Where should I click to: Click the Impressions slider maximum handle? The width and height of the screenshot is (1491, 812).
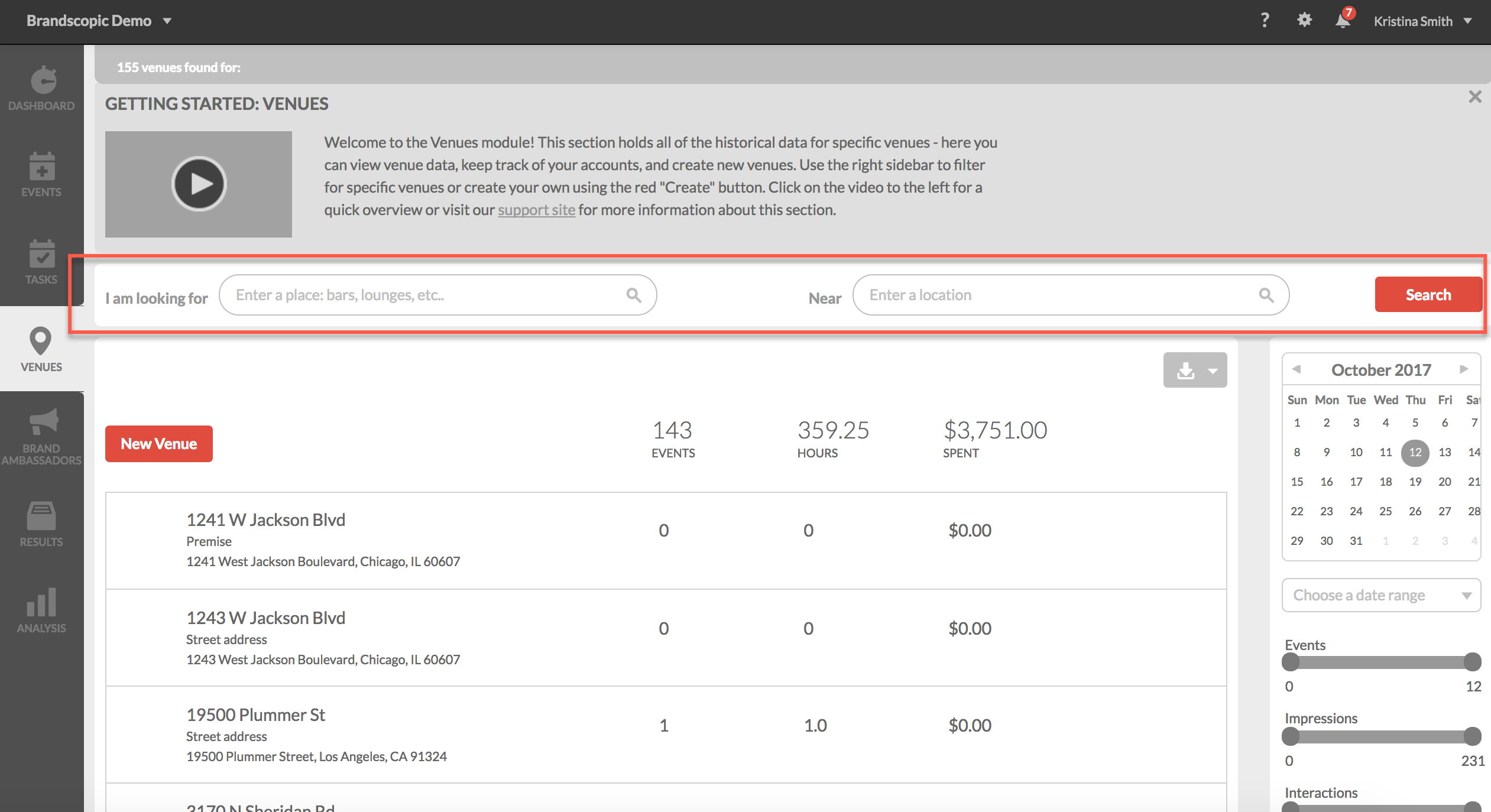1472,736
